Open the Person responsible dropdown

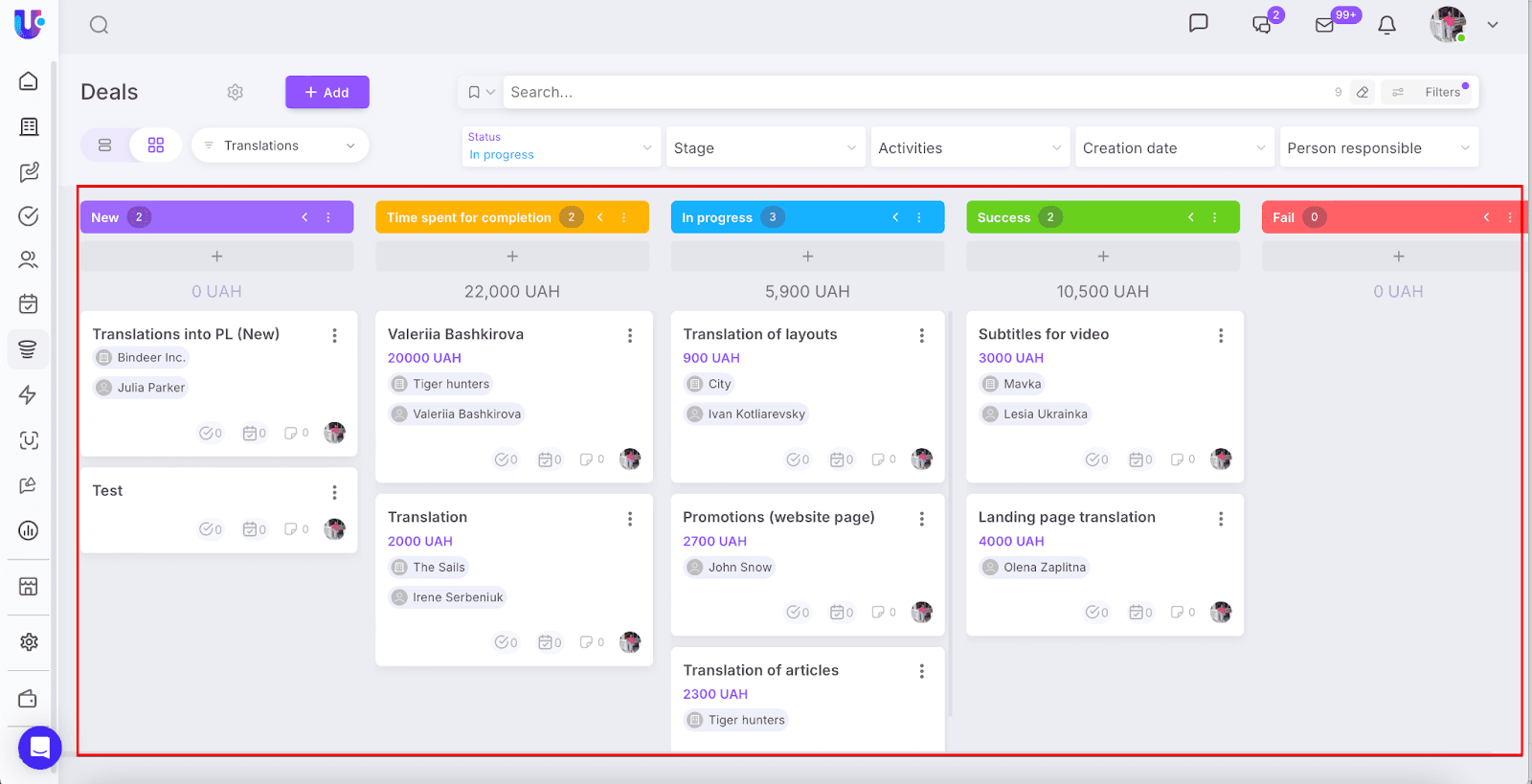tap(1378, 148)
